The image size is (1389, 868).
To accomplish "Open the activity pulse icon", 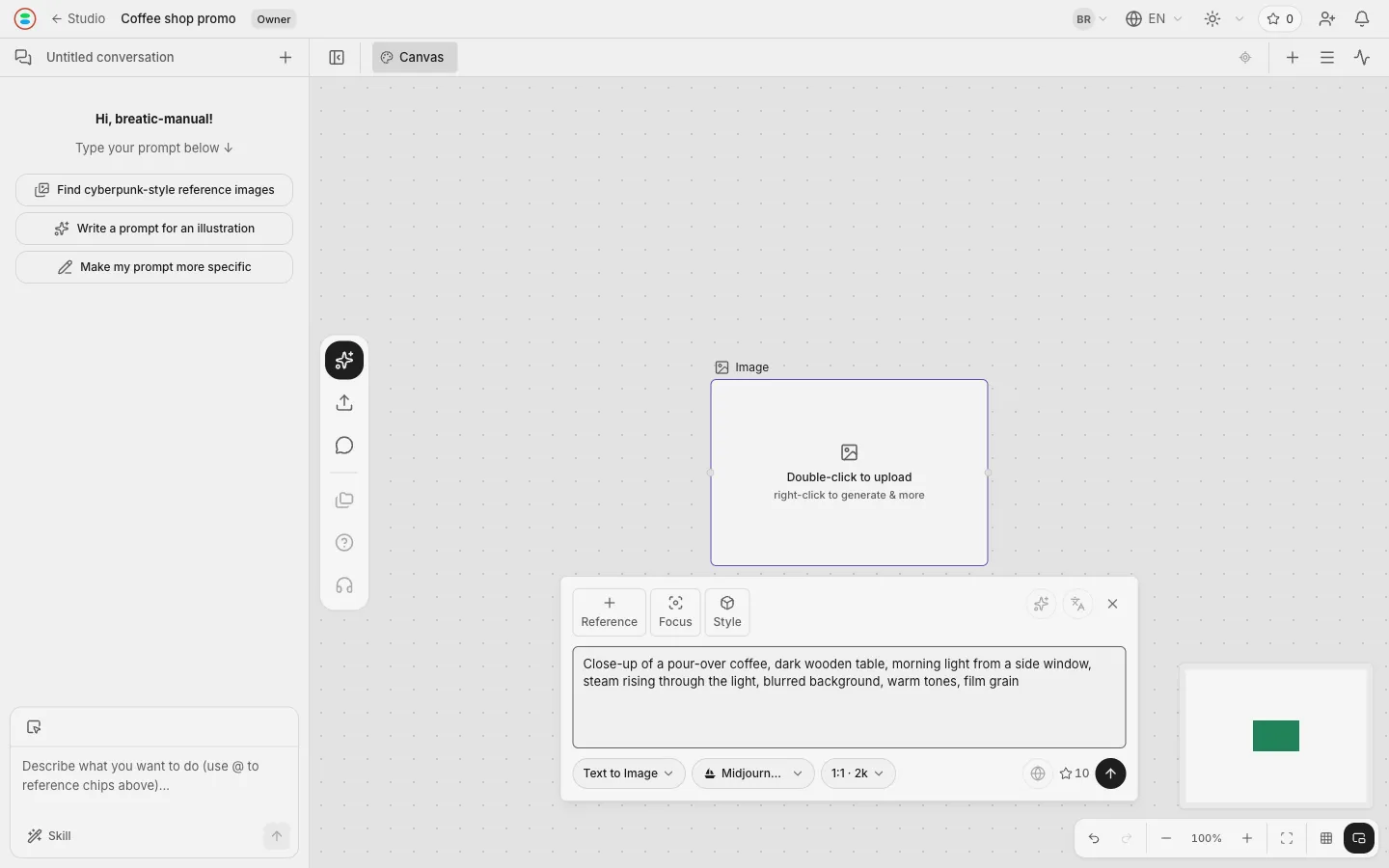I will pyautogui.click(x=1362, y=57).
